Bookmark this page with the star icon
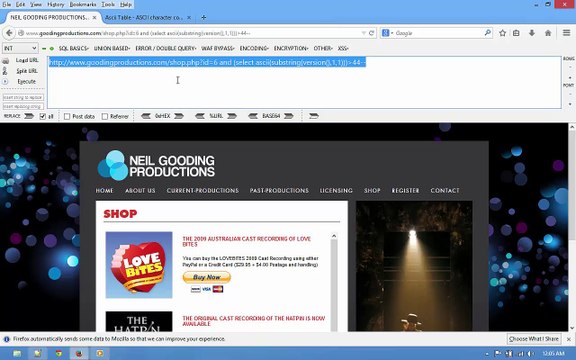 [x=502, y=33]
